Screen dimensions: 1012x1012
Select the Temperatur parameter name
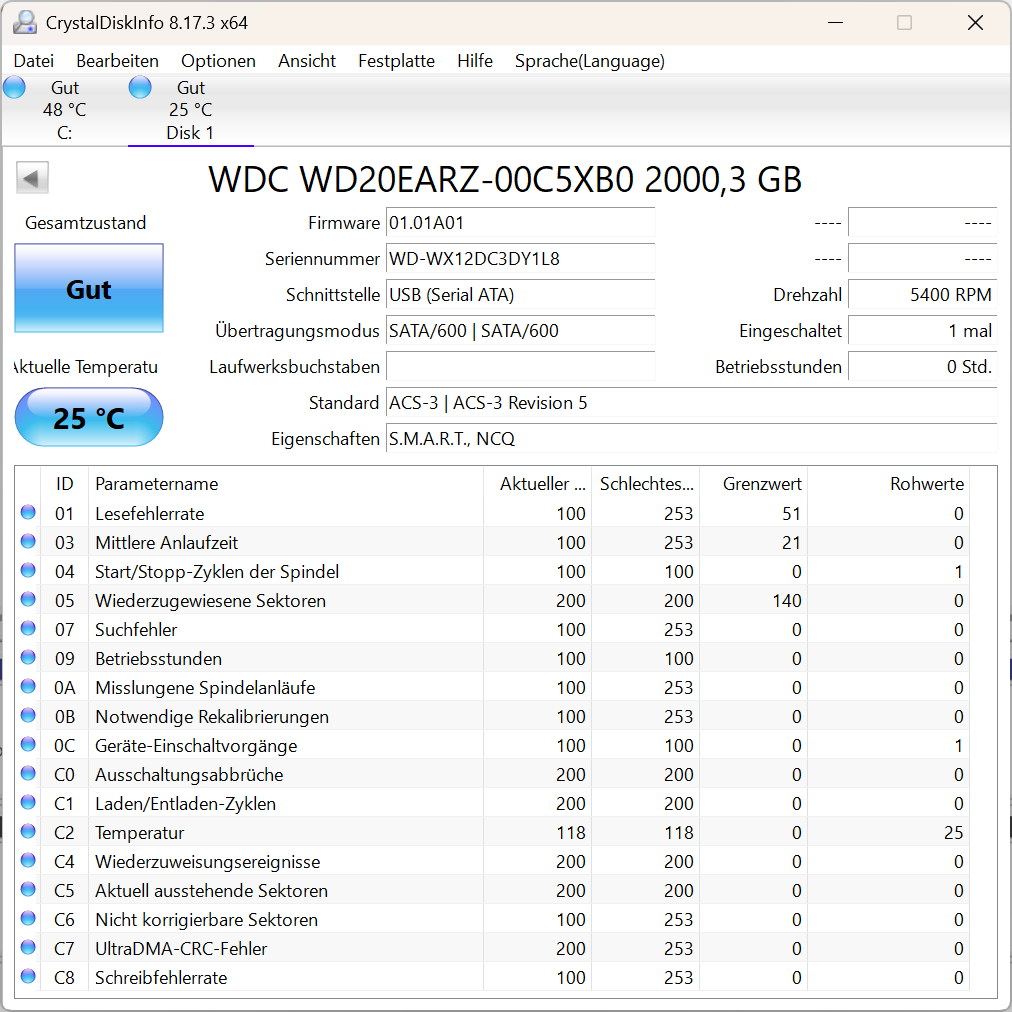point(139,833)
